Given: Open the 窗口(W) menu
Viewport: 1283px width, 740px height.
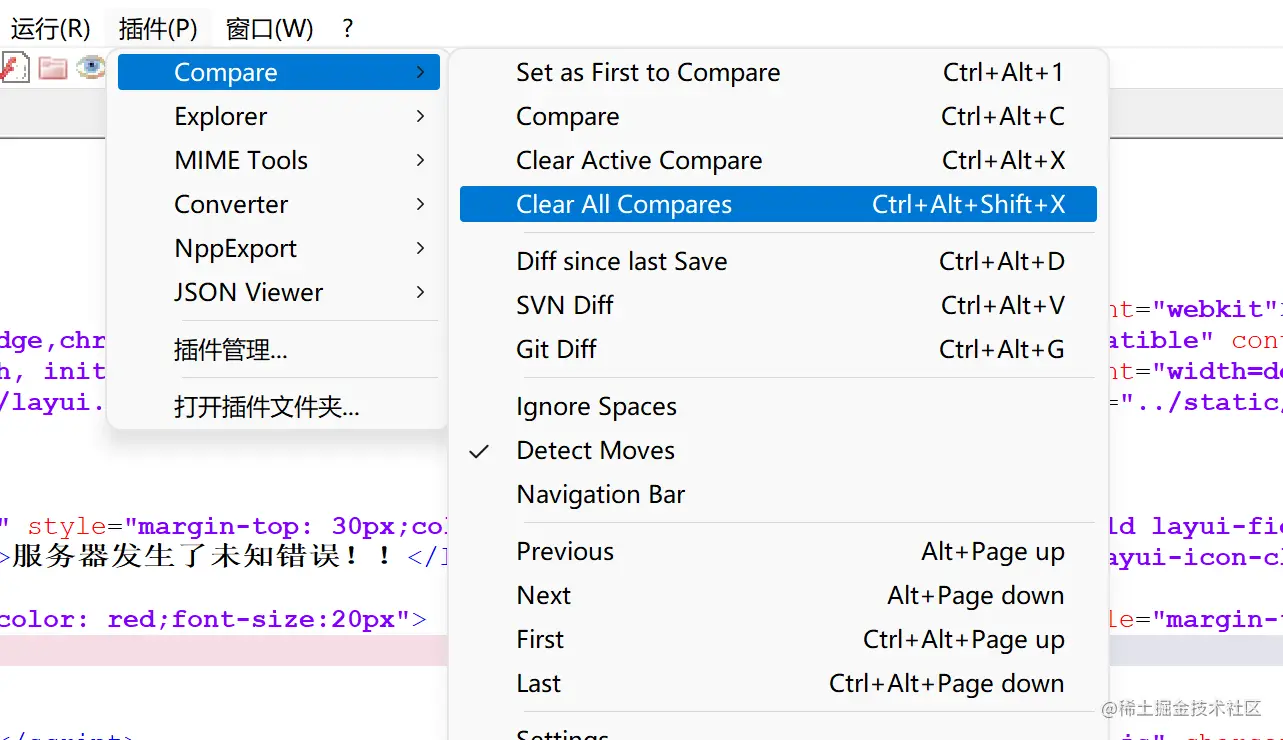Looking at the screenshot, I should pos(269,28).
